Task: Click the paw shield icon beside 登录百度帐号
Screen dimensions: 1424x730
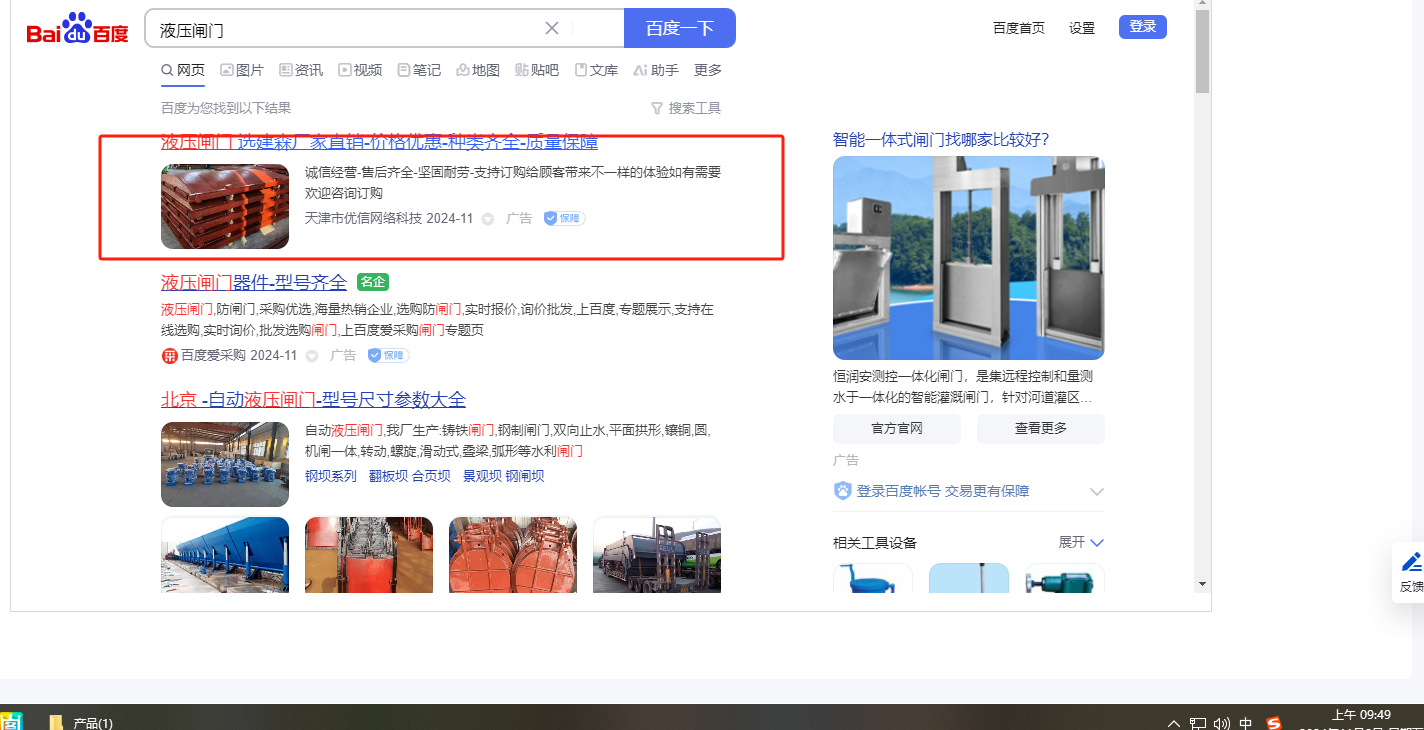Action: pyautogui.click(x=843, y=491)
